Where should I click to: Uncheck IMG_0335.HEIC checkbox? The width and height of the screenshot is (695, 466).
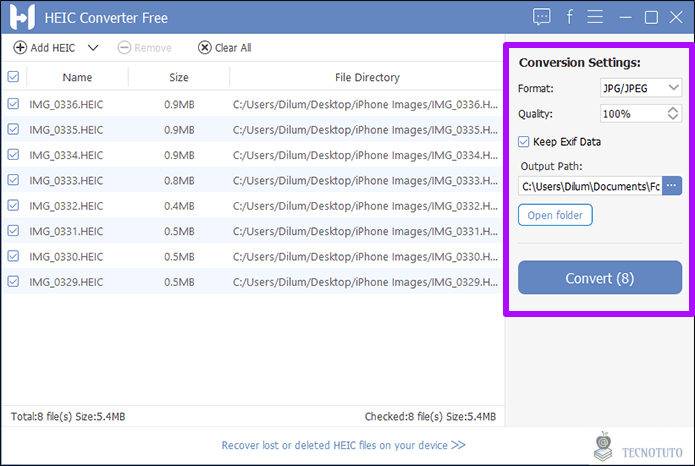13,129
